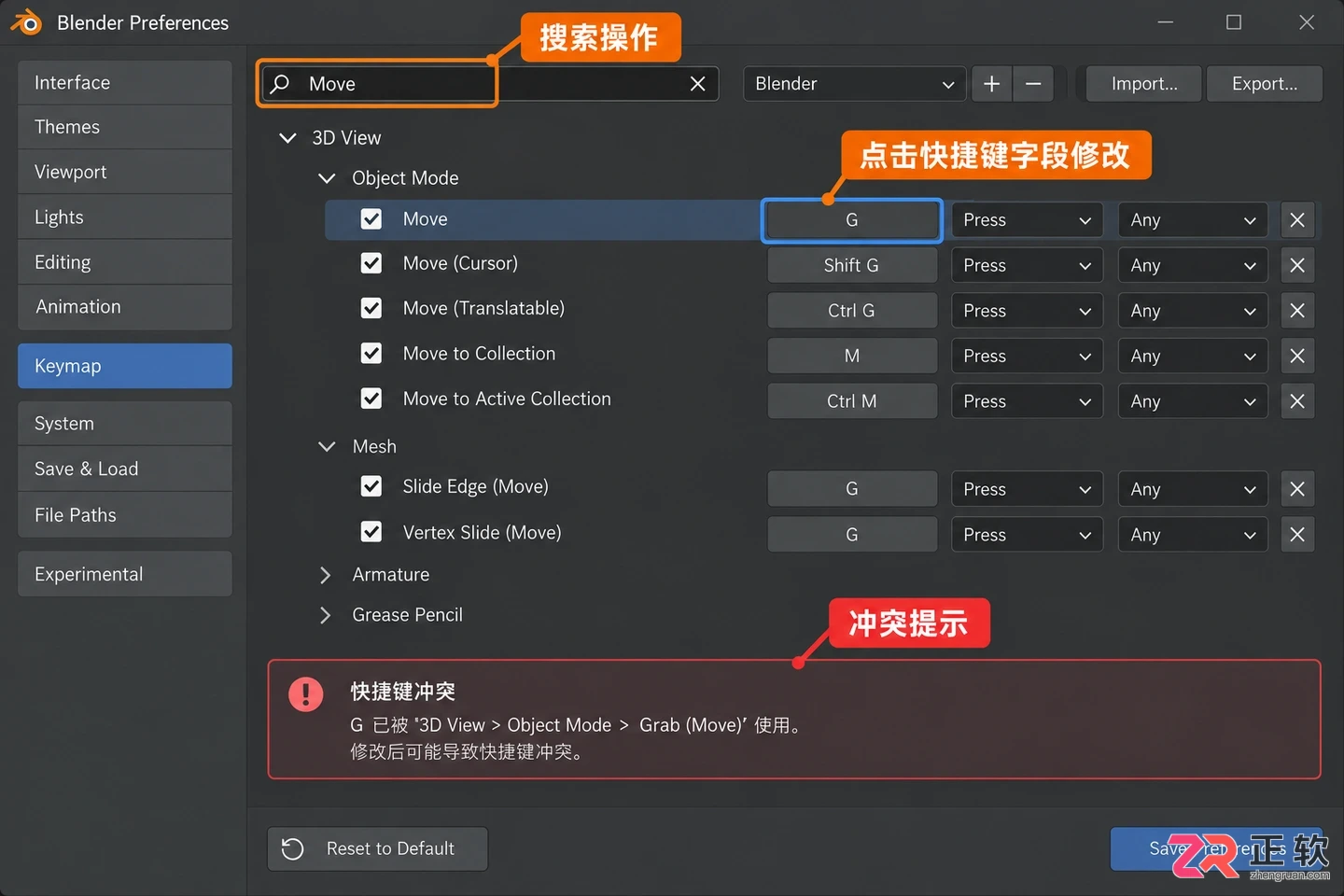This screenshot has width=1344, height=896.
Task: Add a new keymap preset
Action: click(991, 84)
